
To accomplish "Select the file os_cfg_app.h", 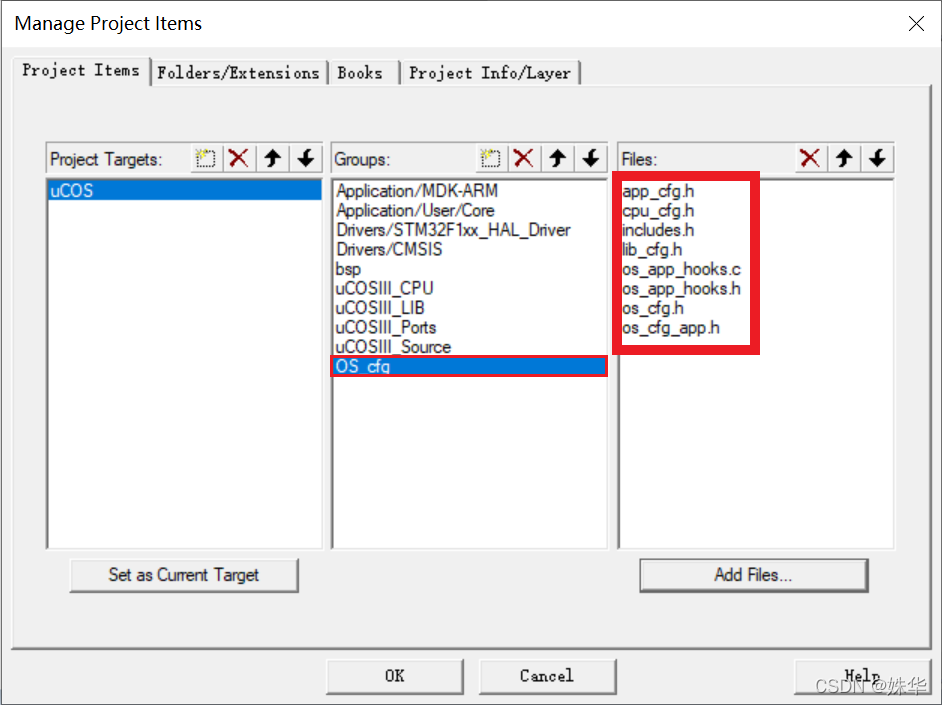I will click(x=670, y=328).
